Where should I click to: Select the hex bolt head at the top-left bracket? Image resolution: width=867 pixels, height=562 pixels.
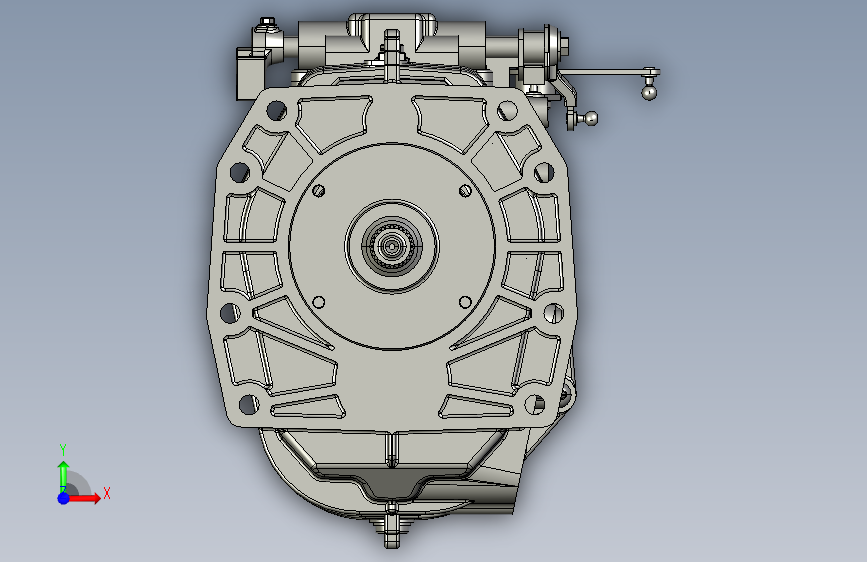[268, 22]
